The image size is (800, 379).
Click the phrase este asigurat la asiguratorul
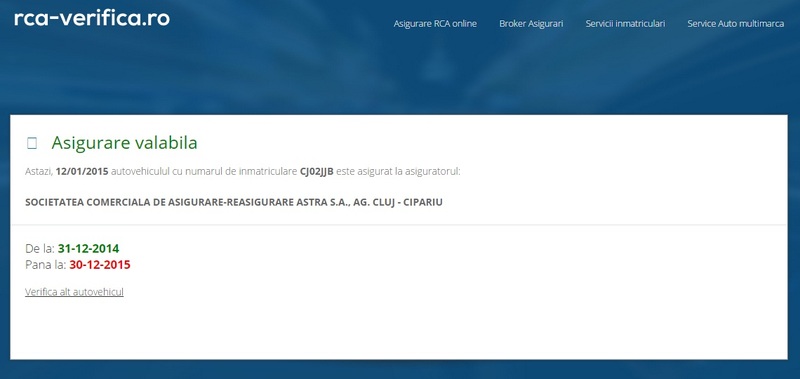(398, 171)
